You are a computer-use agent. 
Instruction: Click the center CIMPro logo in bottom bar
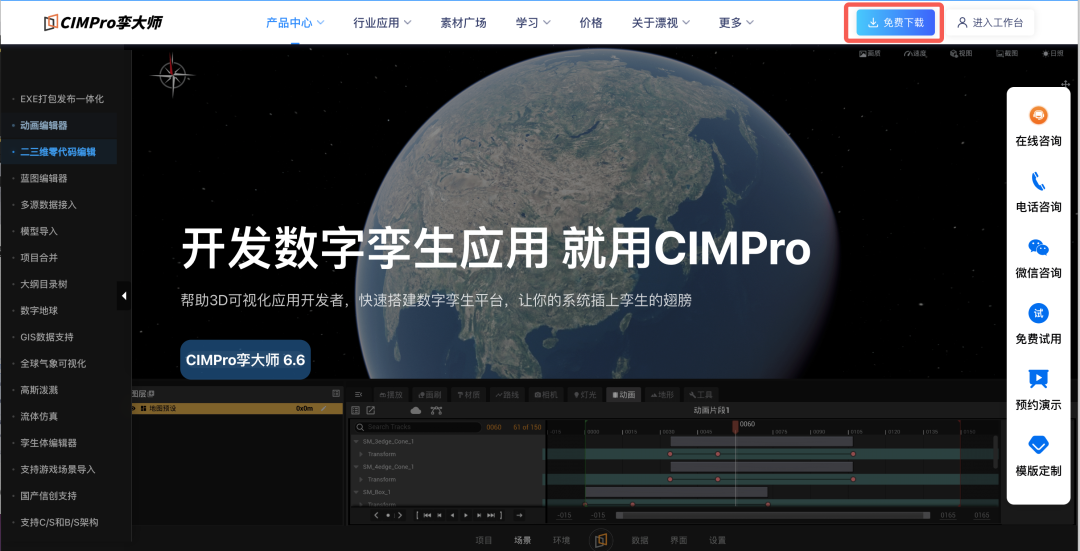[601, 540]
